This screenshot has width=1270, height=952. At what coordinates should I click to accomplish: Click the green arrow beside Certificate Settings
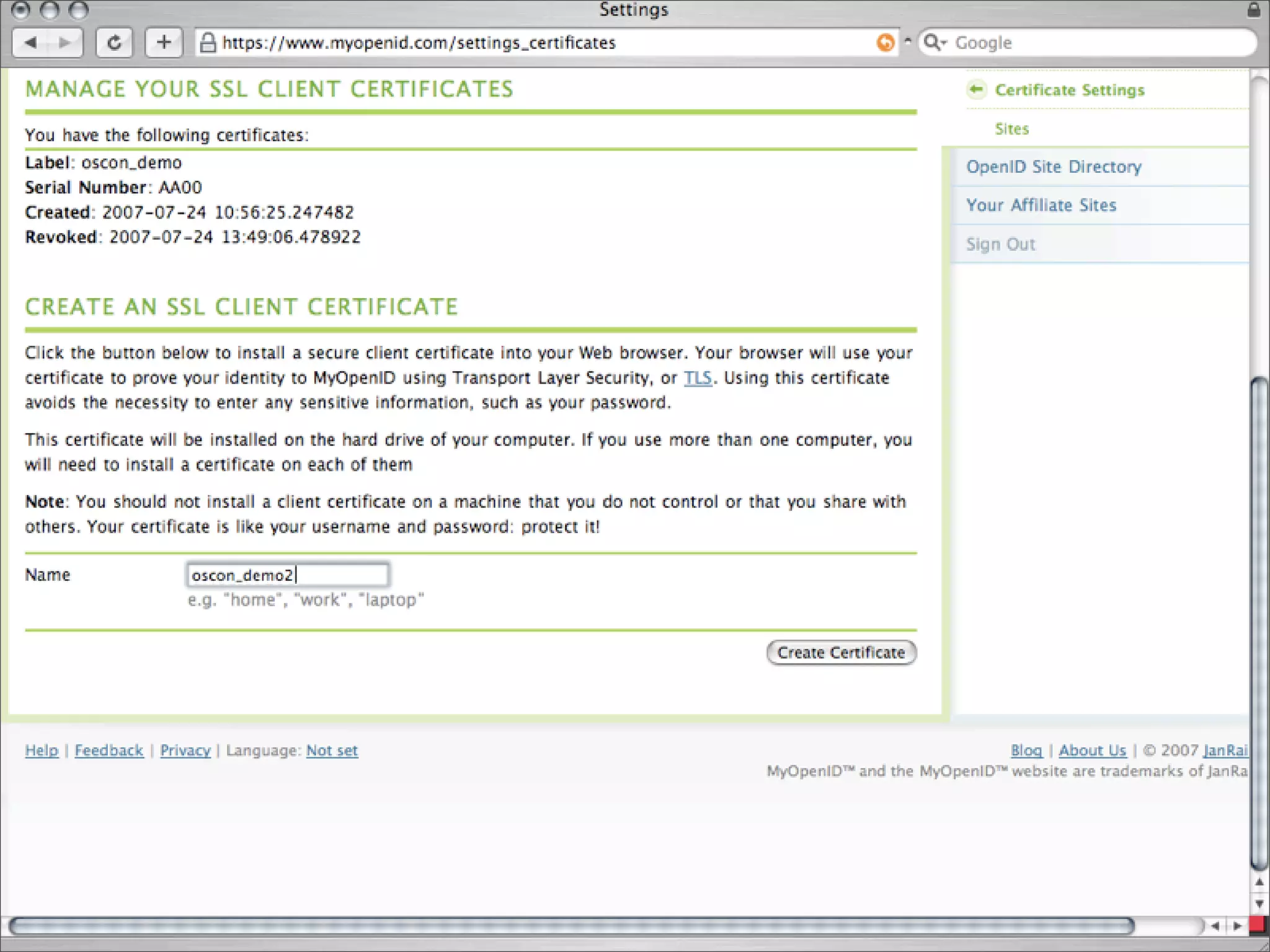(x=976, y=90)
